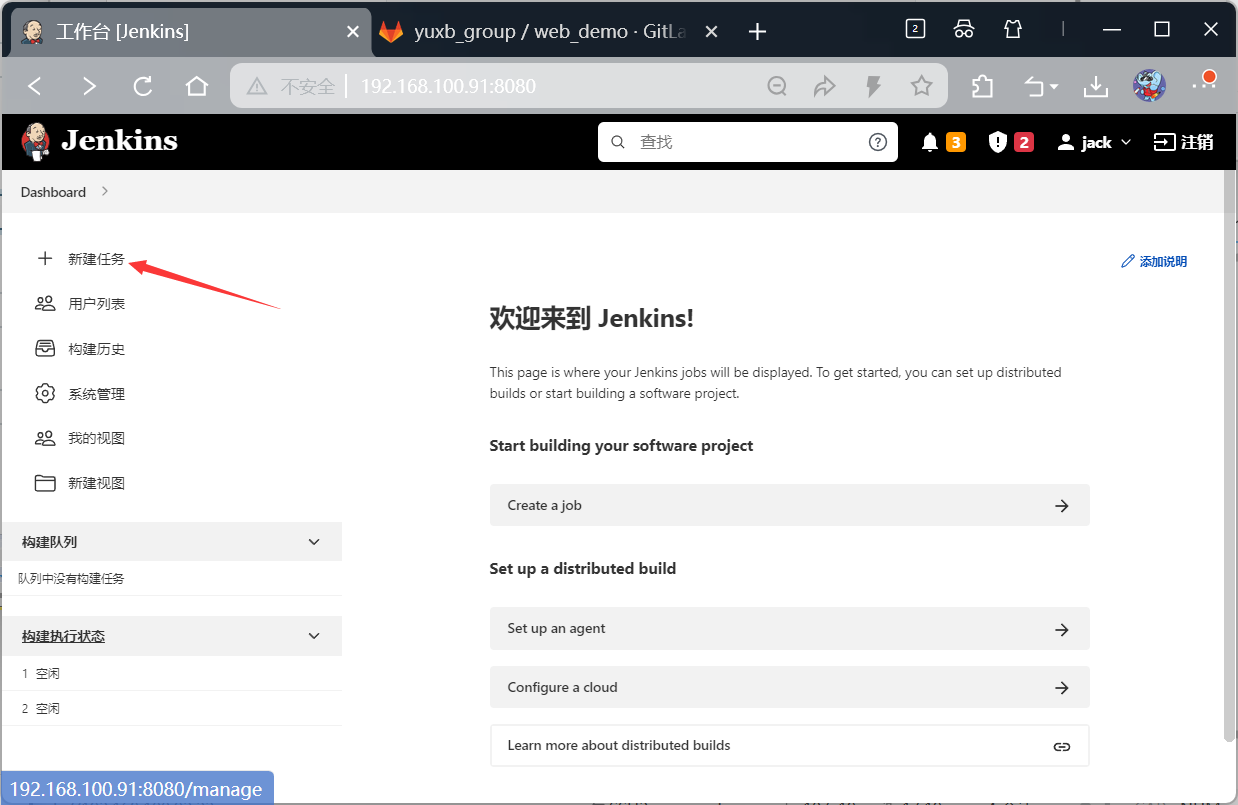Switch to the GitLab web_demo tab

[549, 32]
